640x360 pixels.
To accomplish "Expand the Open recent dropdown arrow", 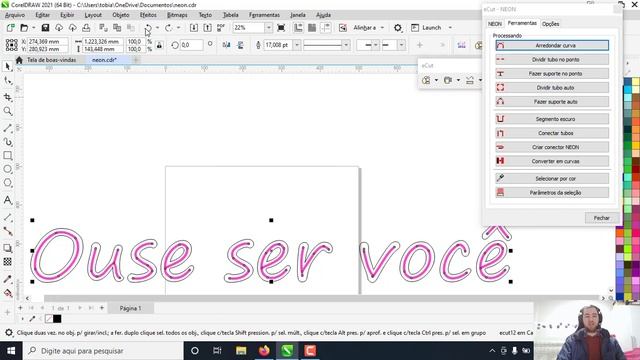I will coord(33,28).
